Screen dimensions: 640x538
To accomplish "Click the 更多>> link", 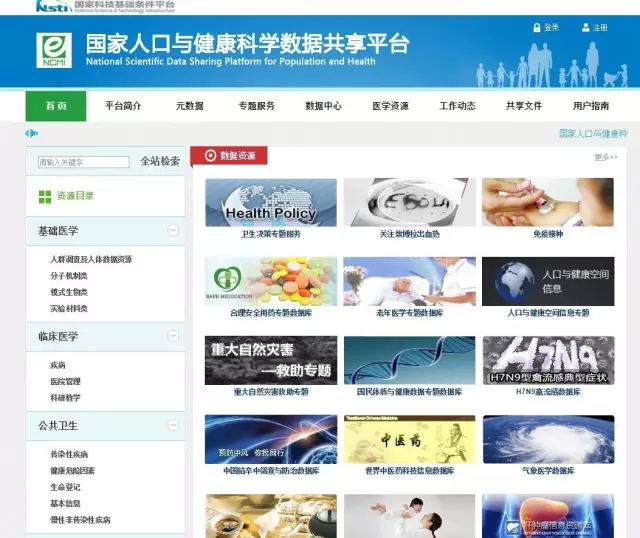I will pos(605,157).
